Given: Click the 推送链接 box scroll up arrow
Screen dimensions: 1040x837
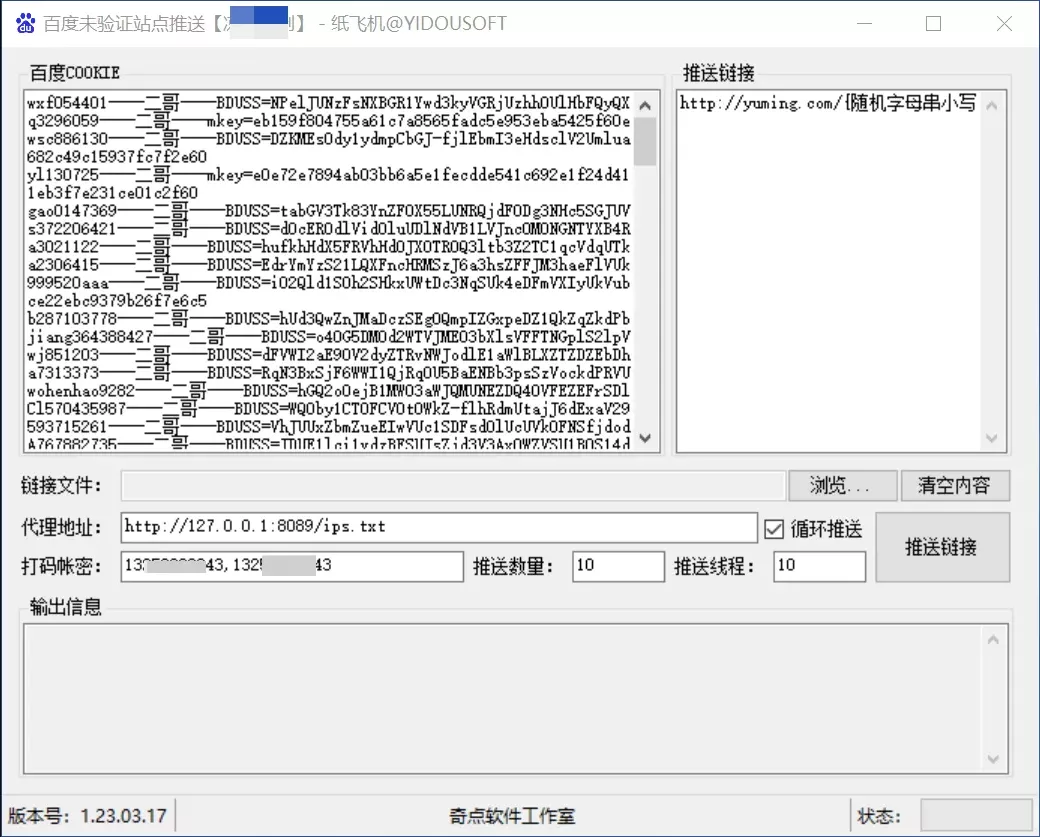Looking at the screenshot, I should pos(992,105).
